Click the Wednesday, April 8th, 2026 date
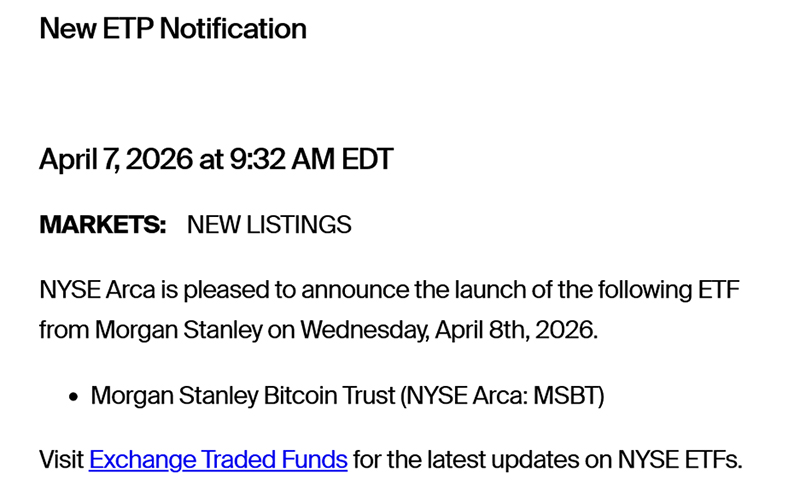The height and width of the screenshot is (495, 800). click(446, 328)
